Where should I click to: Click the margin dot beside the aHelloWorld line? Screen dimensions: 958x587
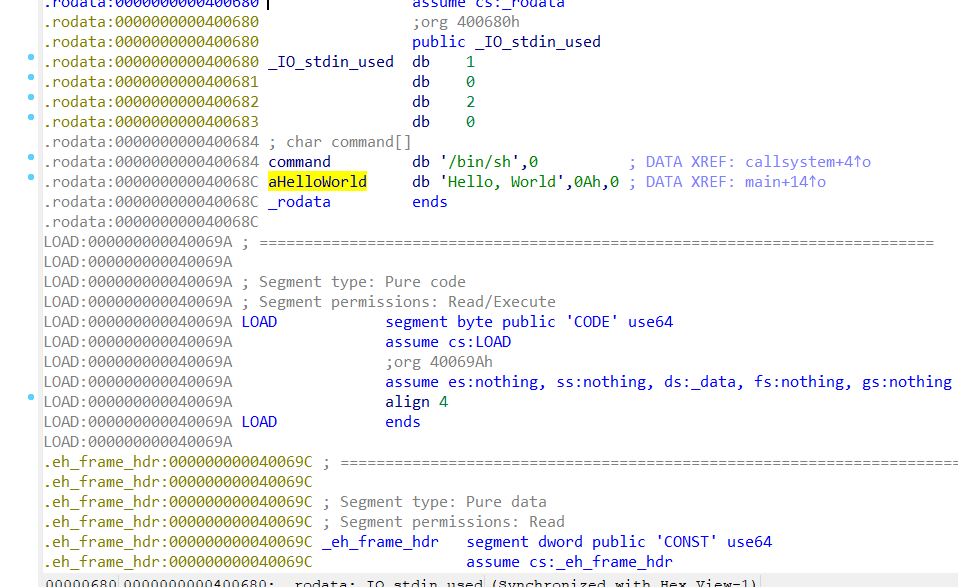[31, 178]
